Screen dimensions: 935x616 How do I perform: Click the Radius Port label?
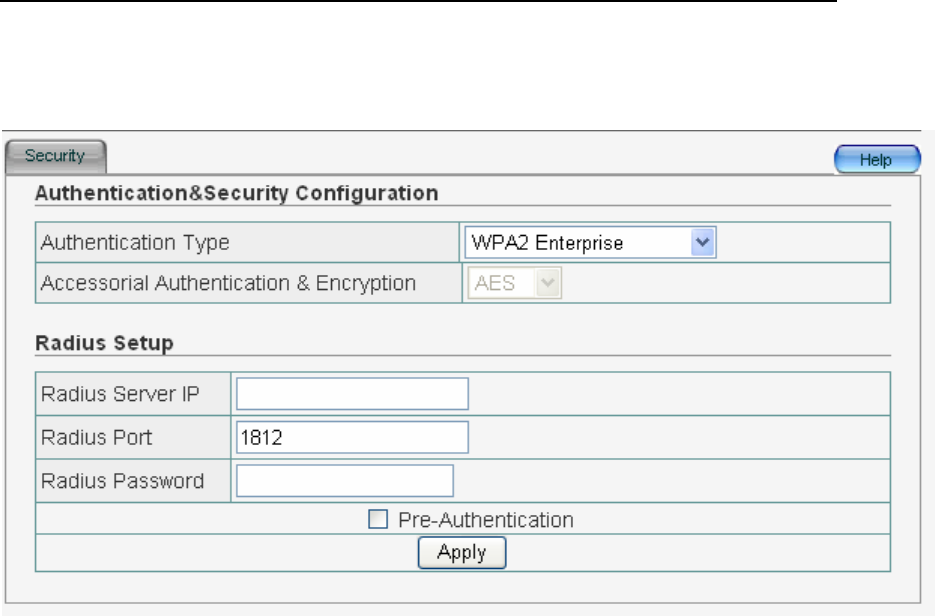click(x=96, y=437)
